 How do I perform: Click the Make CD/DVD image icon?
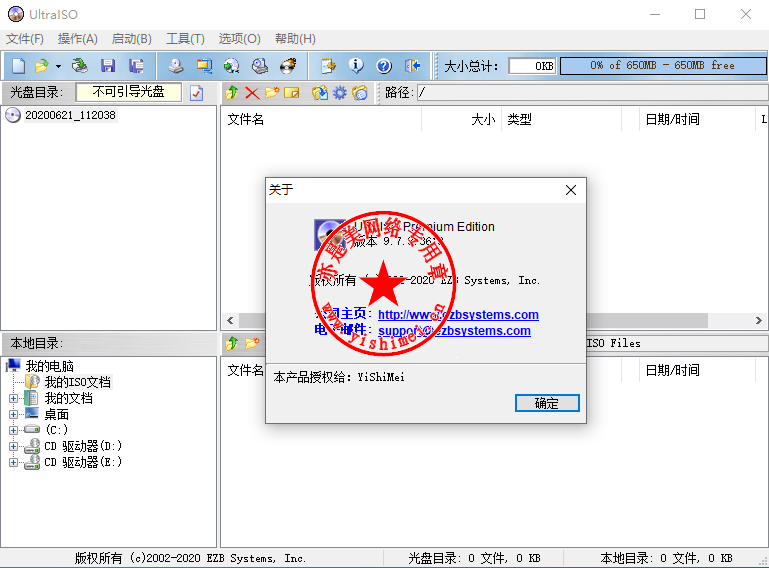[176, 66]
